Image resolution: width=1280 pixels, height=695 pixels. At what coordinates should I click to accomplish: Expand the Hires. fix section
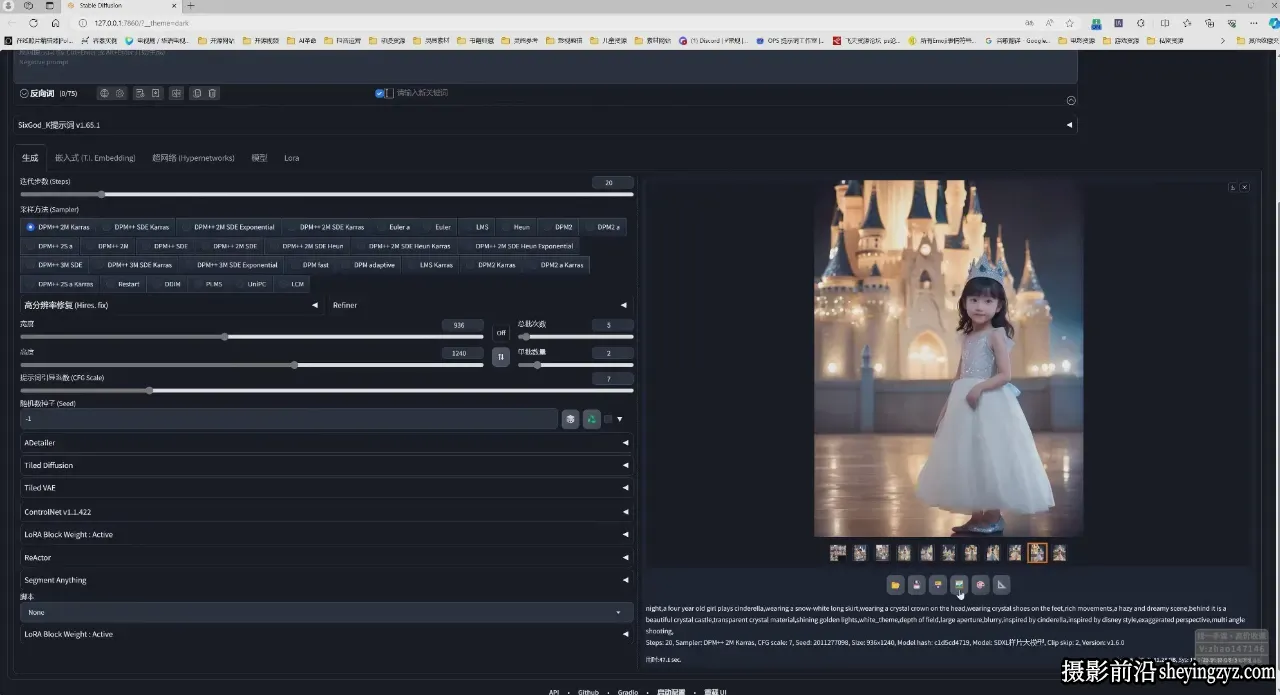(x=171, y=305)
